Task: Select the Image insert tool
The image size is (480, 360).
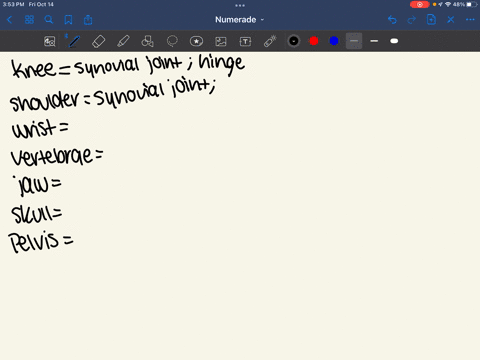Action: pos(221,41)
